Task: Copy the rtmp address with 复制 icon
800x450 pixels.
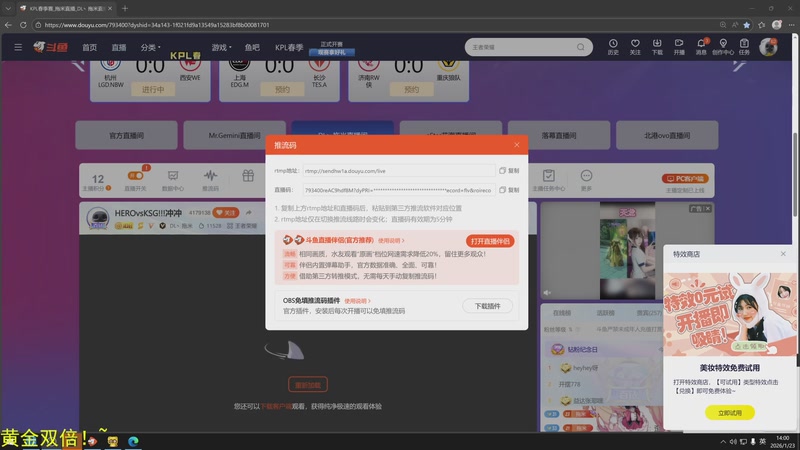Action: [509, 170]
